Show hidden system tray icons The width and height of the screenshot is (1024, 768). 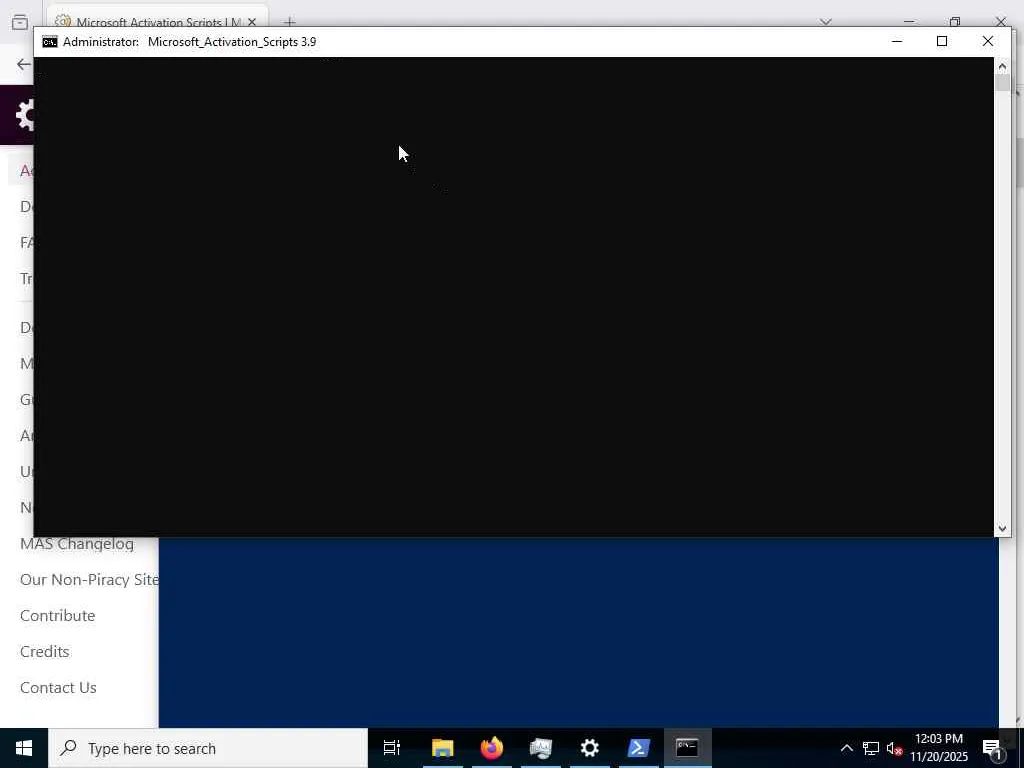[846, 748]
